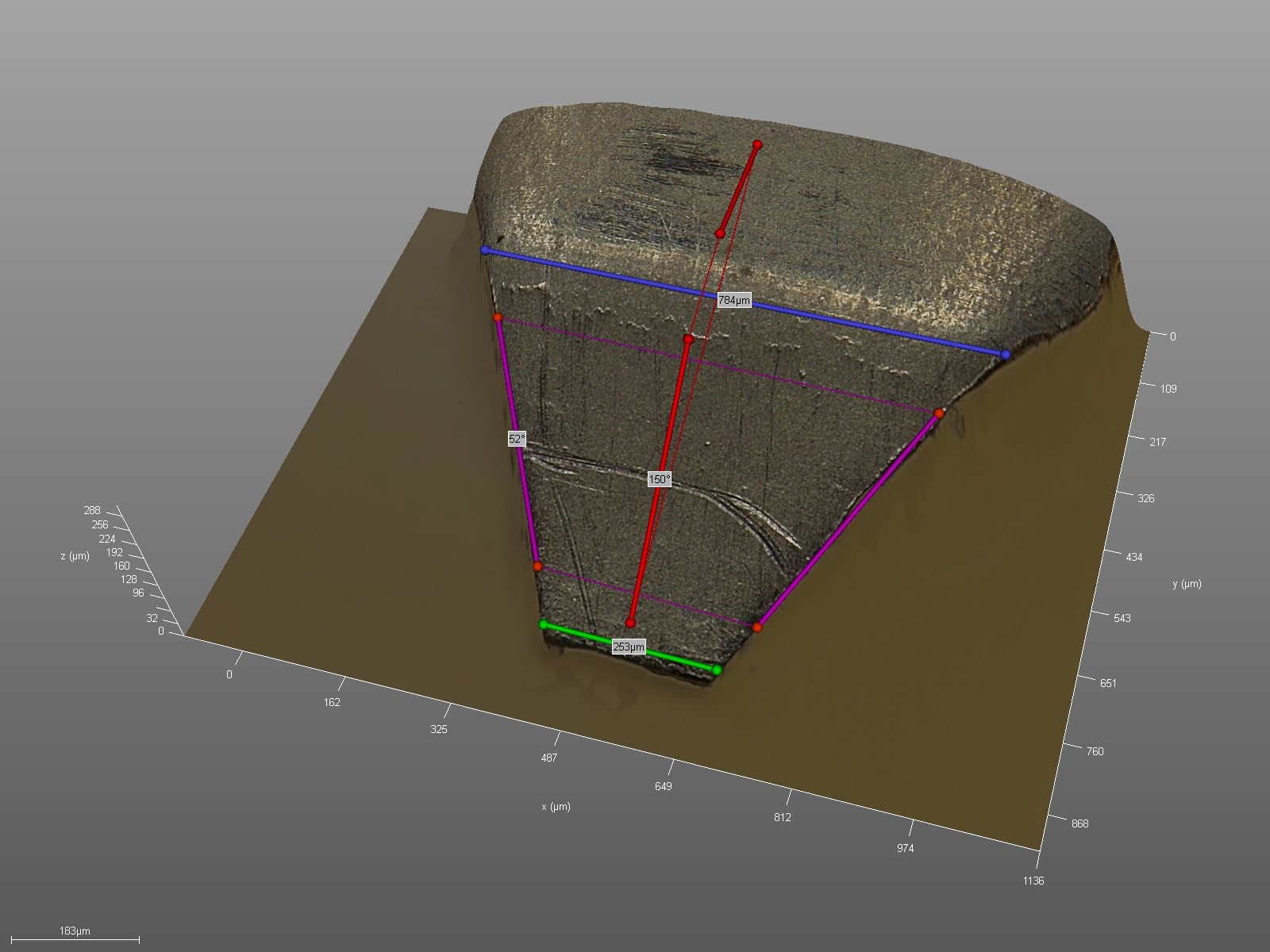Select the upper-right magenta trapezoid corner handle

pos(939,413)
